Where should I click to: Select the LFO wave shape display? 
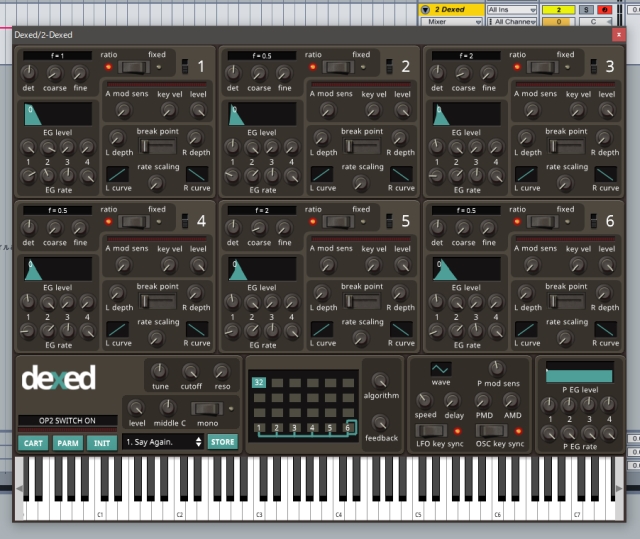tap(441, 368)
